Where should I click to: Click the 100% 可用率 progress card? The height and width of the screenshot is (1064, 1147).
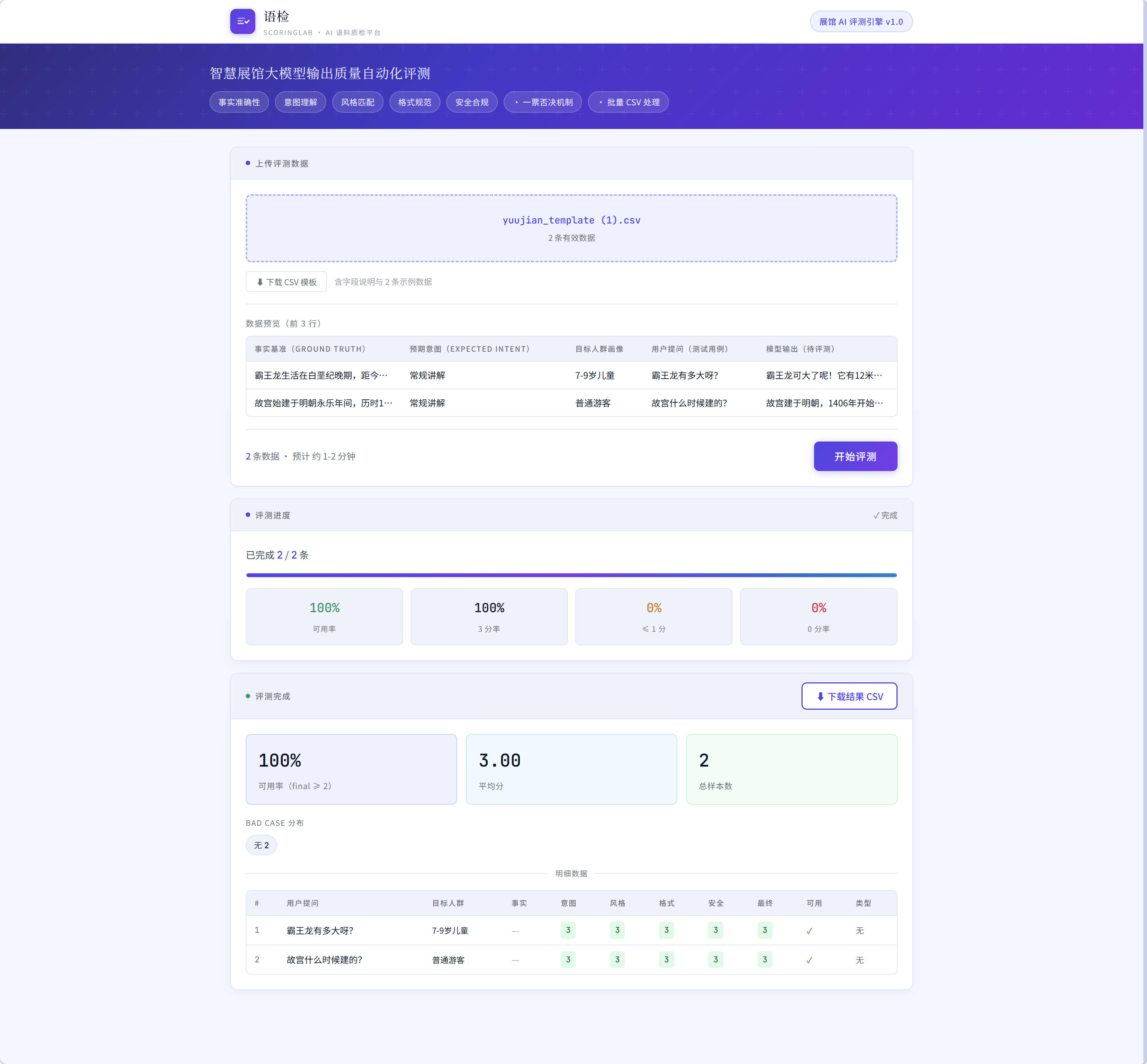pyautogui.click(x=324, y=616)
